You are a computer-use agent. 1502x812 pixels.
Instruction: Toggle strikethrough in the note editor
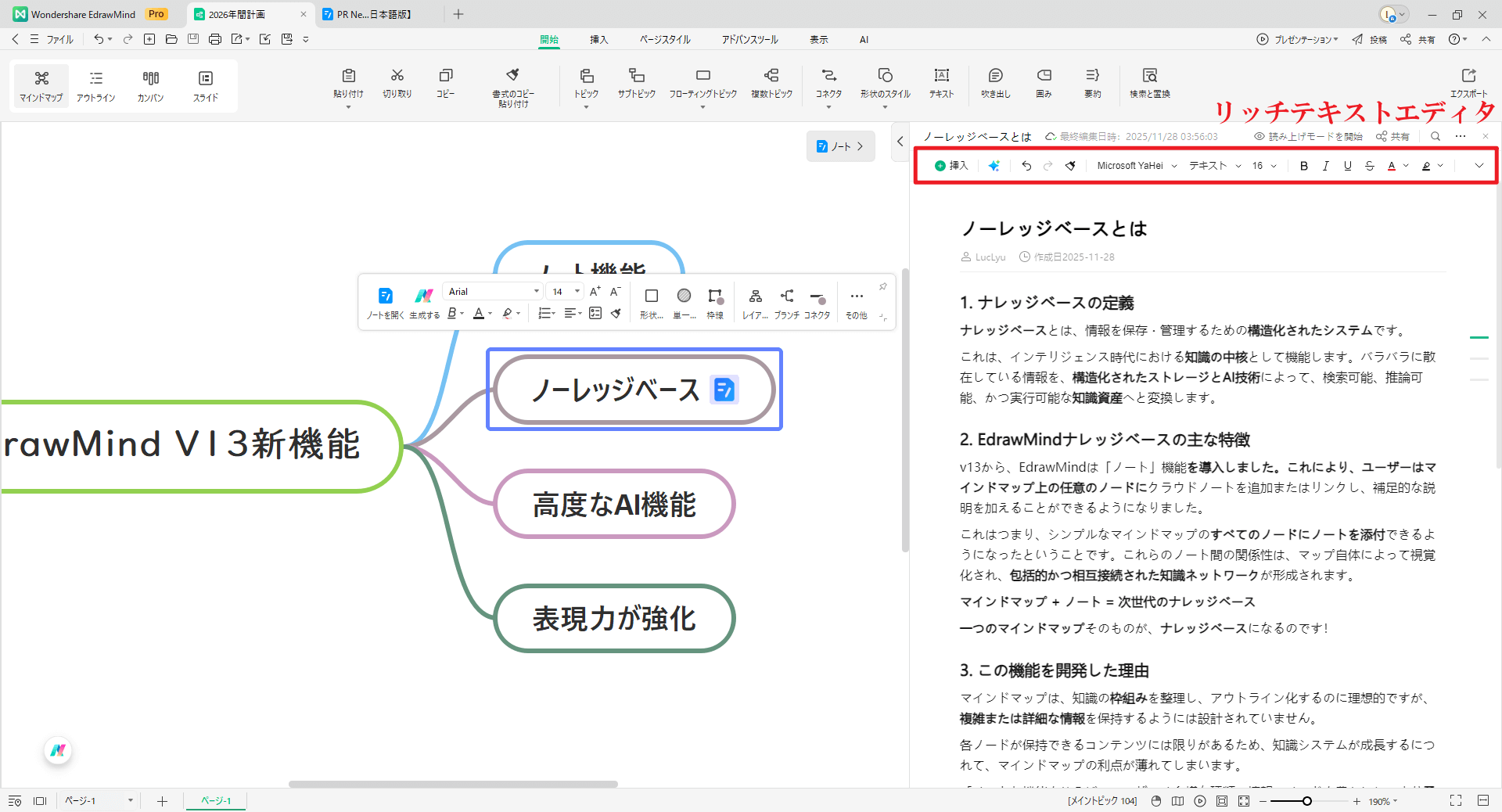pos(1369,166)
